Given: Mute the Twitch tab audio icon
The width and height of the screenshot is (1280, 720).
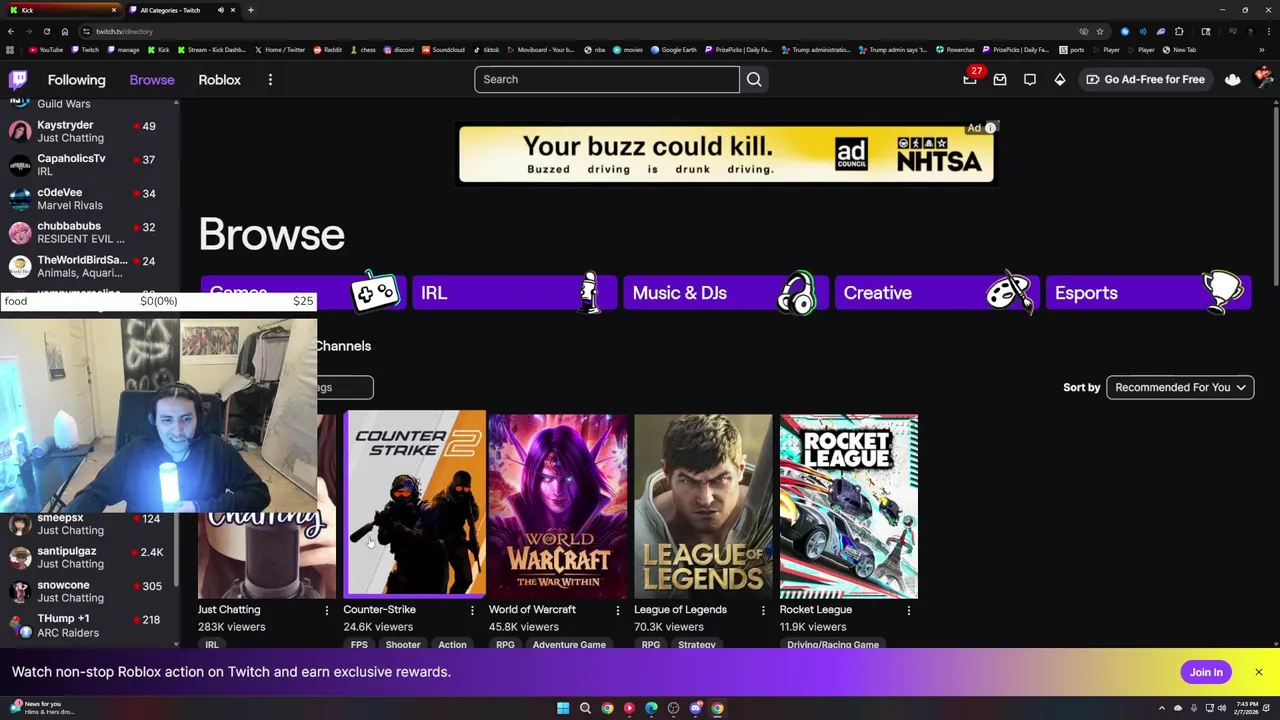Looking at the screenshot, I should (220, 10).
